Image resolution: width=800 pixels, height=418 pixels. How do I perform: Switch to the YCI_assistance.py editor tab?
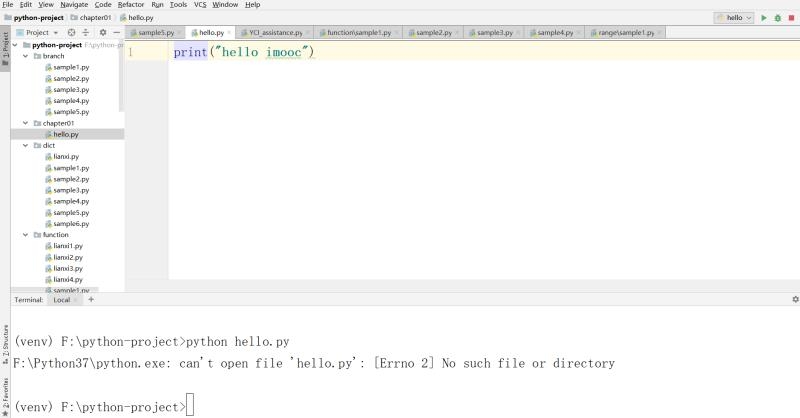[x=272, y=33]
